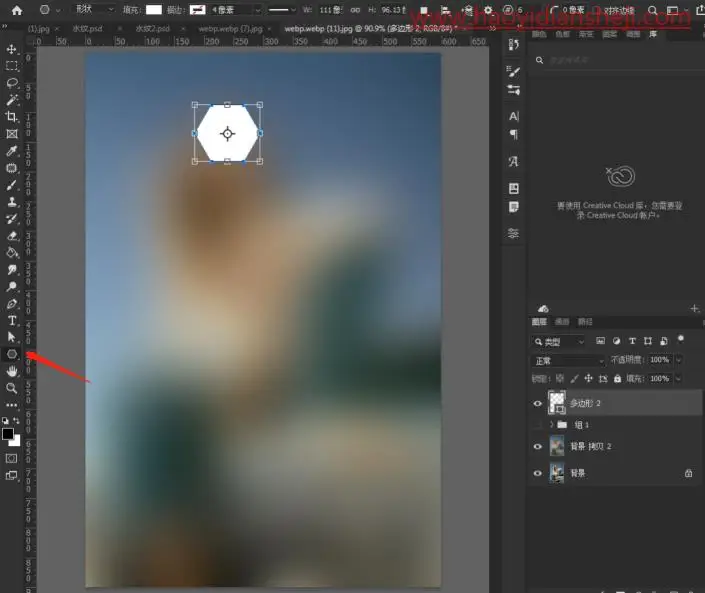
Task: Select the Move tool
Action: 12,49
